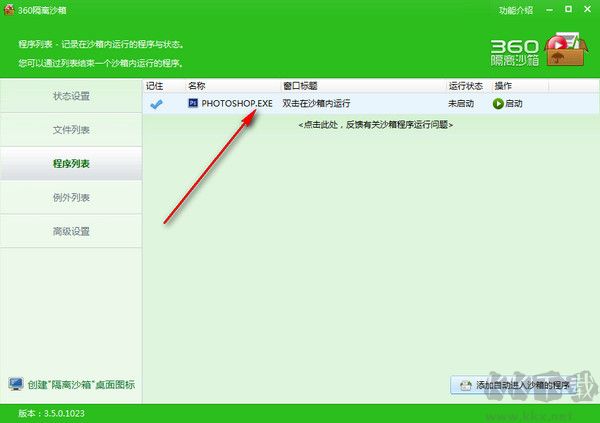This screenshot has height=423, width=600.
Task: Click the 360隔离沙箱 title bar app icon
Action: pyautogui.click(x=9, y=10)
